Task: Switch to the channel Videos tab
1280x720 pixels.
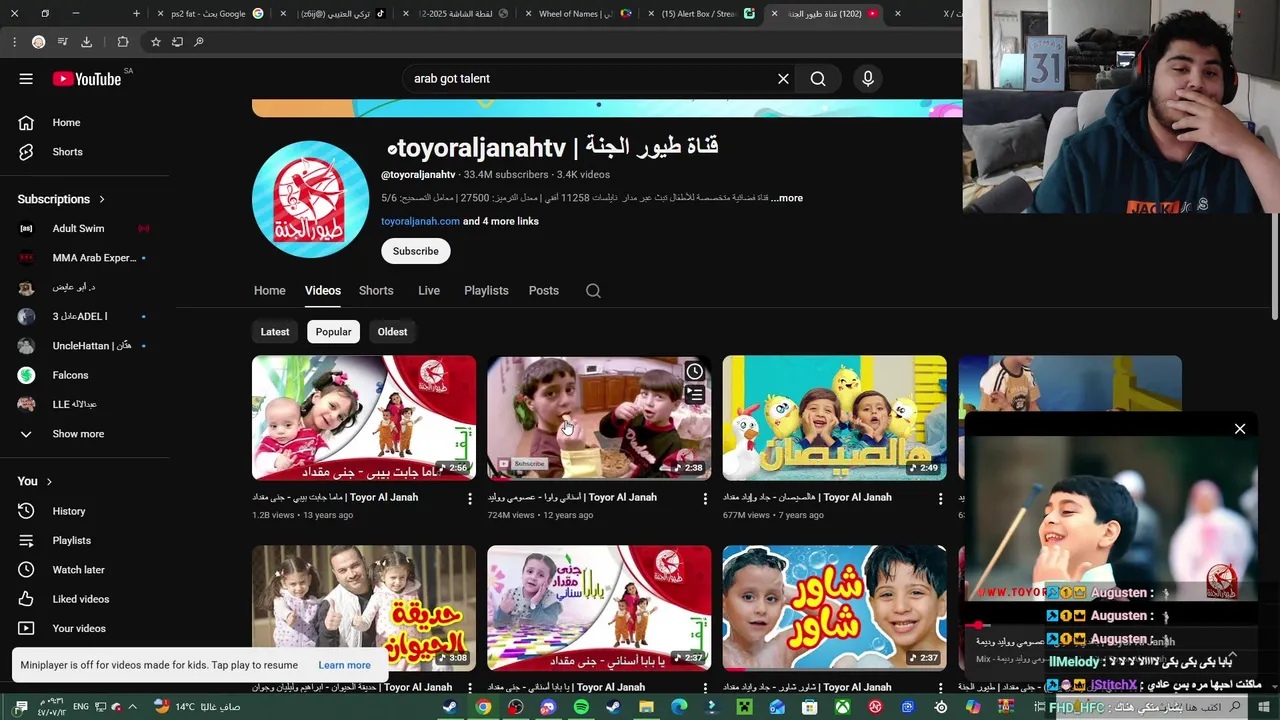Action: point(323,291)
